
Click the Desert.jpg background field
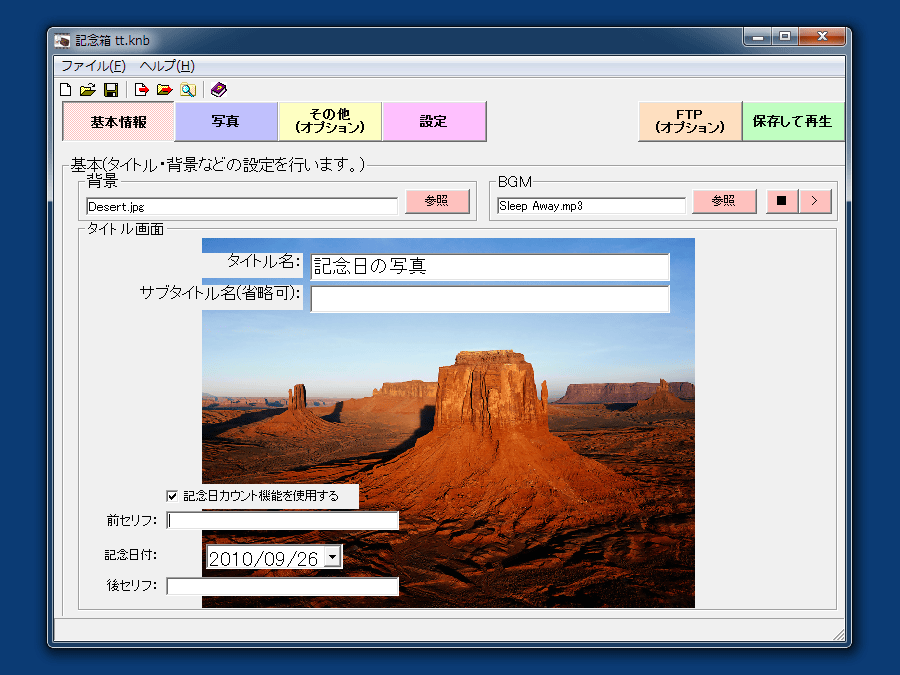pyautogui.click(x=242, y=207)
